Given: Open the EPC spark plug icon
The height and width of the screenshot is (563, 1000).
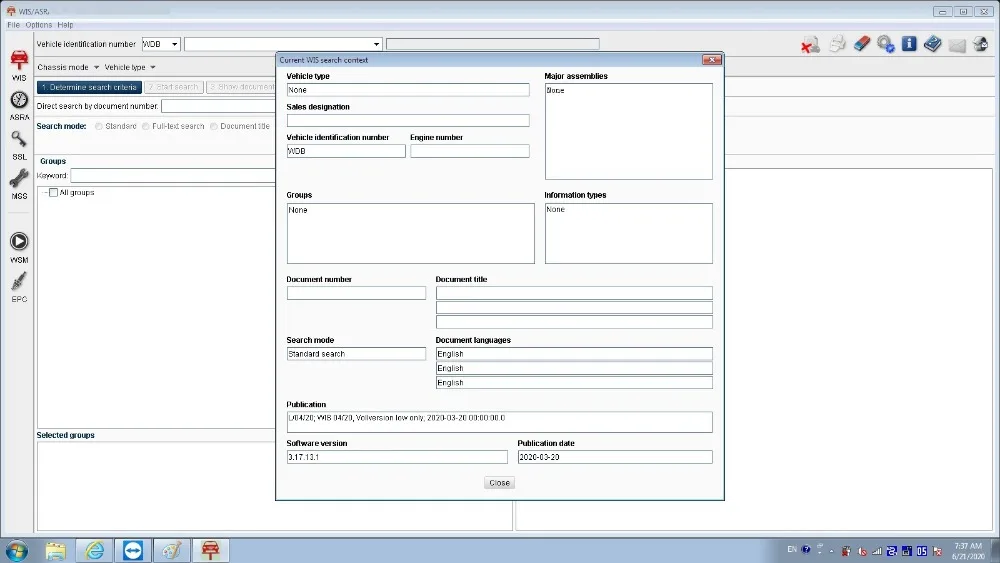Looking at the screenshot, I should point(19,281).
